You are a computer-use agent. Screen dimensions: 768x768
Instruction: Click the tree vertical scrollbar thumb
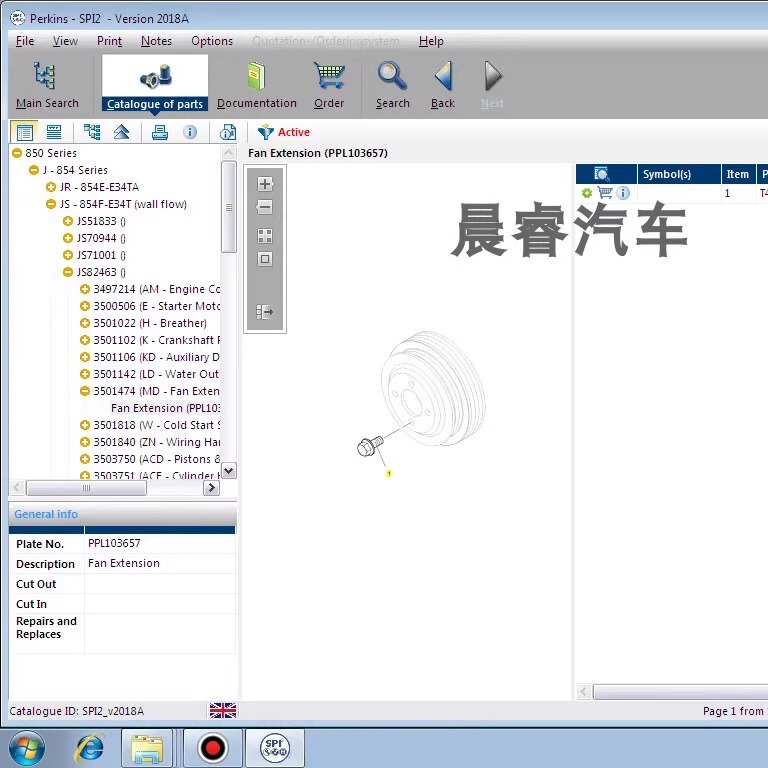229,207
